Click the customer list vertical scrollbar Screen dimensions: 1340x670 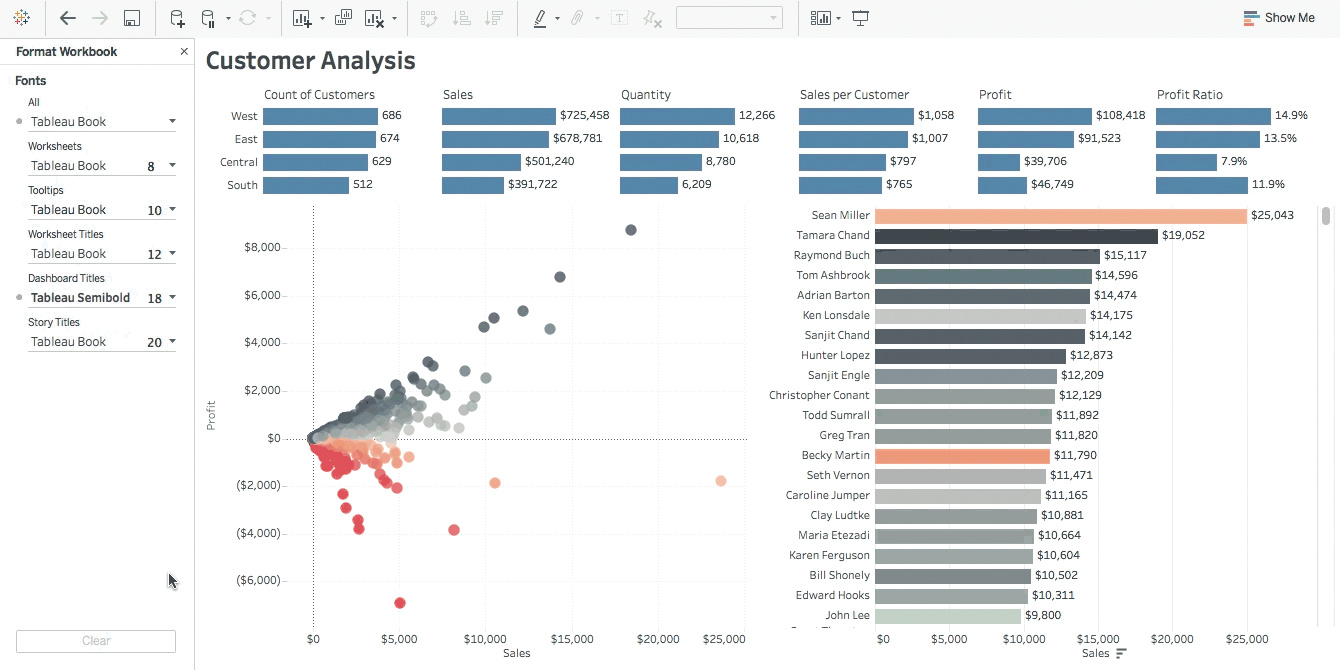click(1326, 216)
